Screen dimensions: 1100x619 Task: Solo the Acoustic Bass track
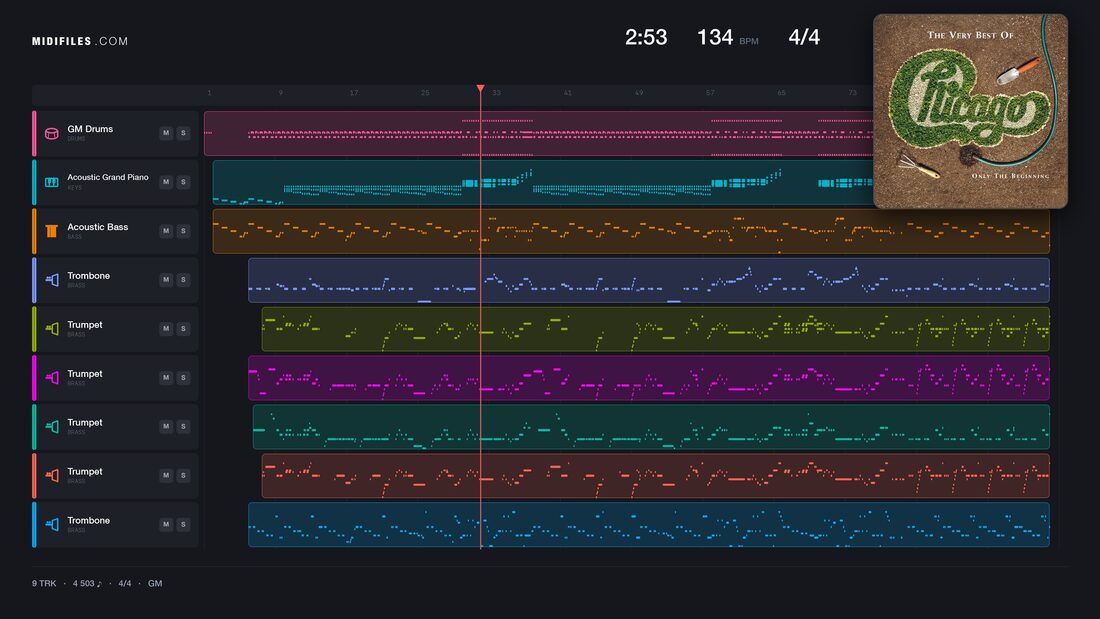click(x=183, y=231)
